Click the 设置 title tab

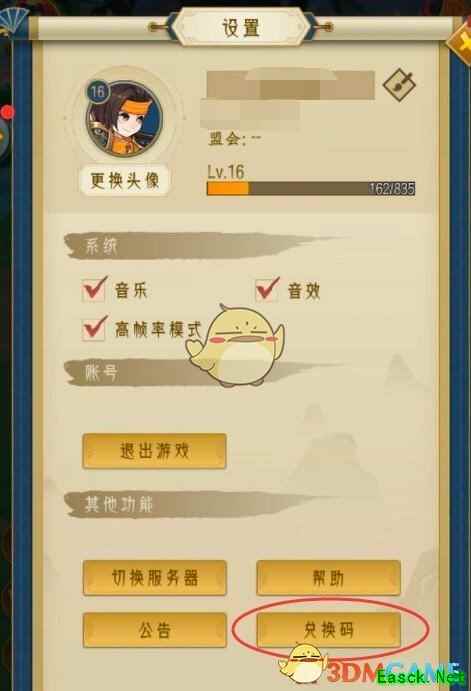pyautogui.click(x=241, y=28)
